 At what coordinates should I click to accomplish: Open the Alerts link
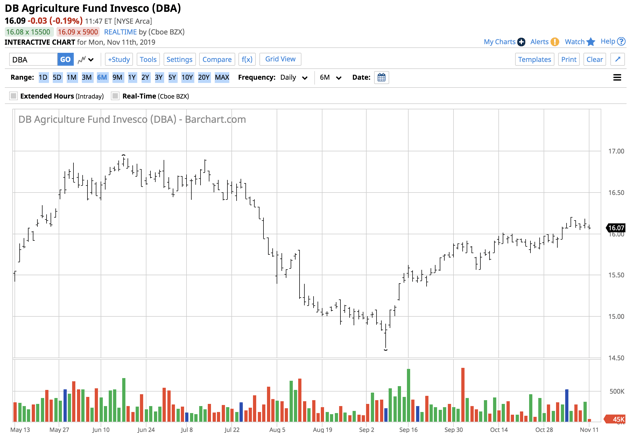539,42
